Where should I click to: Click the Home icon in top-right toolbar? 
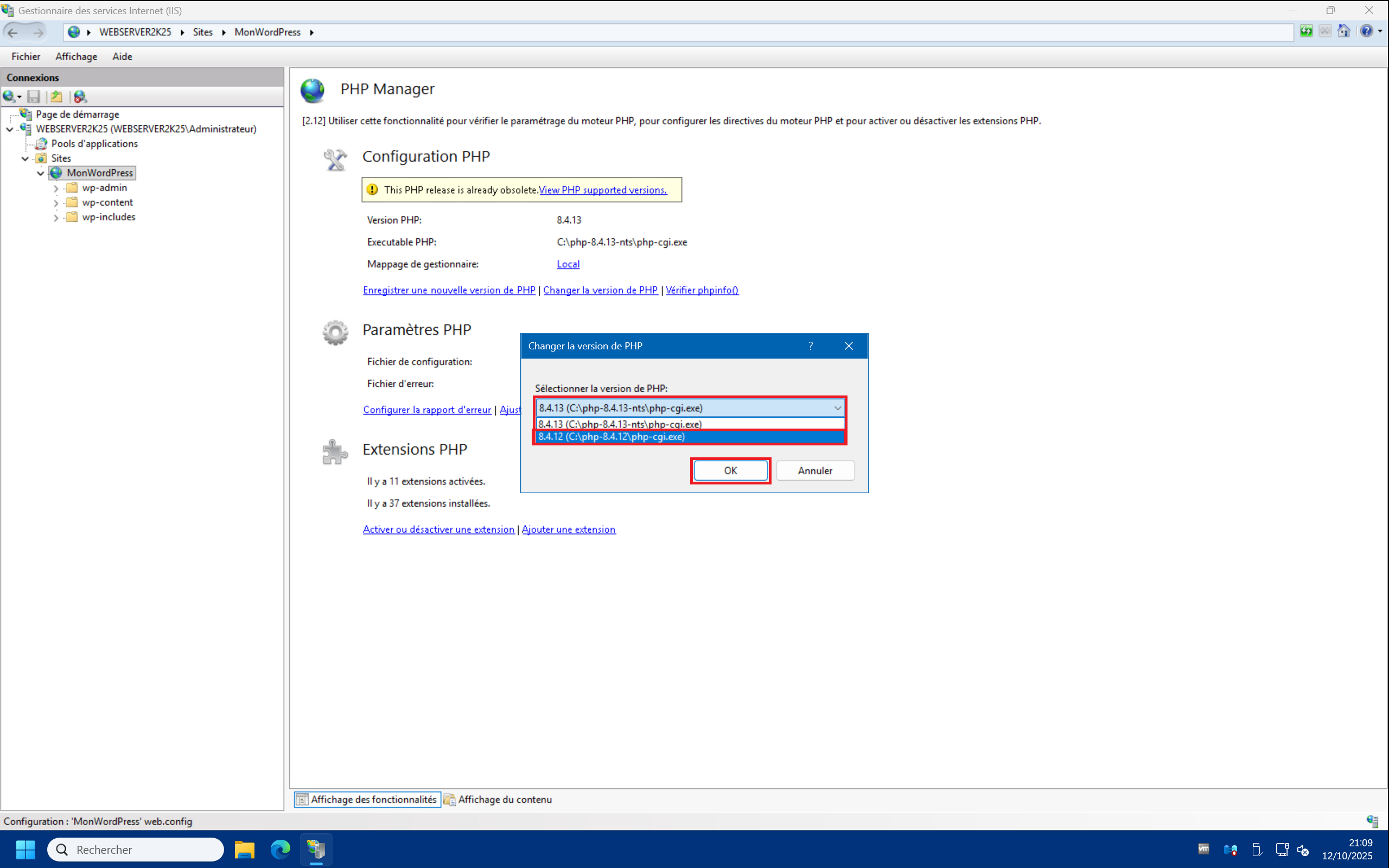pyautogui.click(x=1343, y=31)
